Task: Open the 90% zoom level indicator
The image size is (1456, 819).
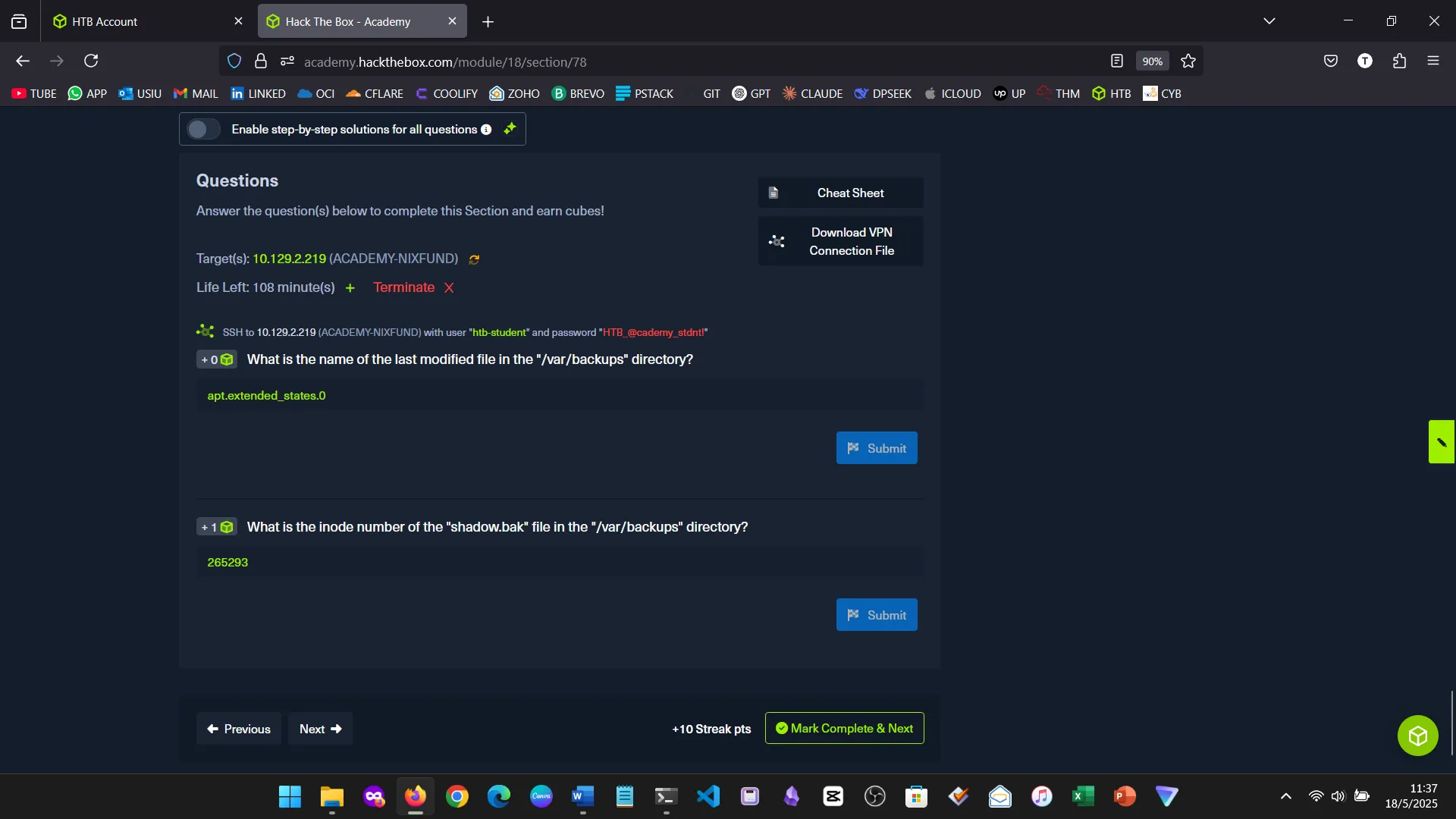Action: [1152, 61]
